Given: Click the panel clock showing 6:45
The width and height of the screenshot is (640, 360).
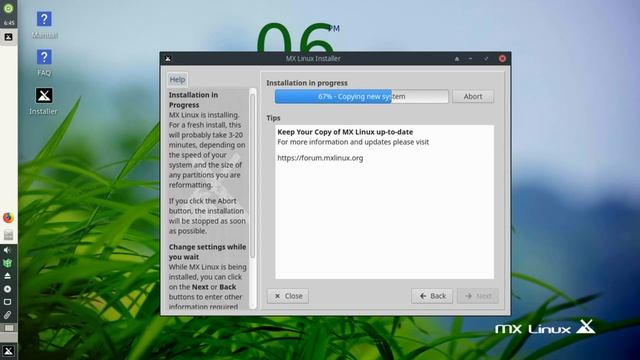Looking at the screenshot, I should pos(9,23).
